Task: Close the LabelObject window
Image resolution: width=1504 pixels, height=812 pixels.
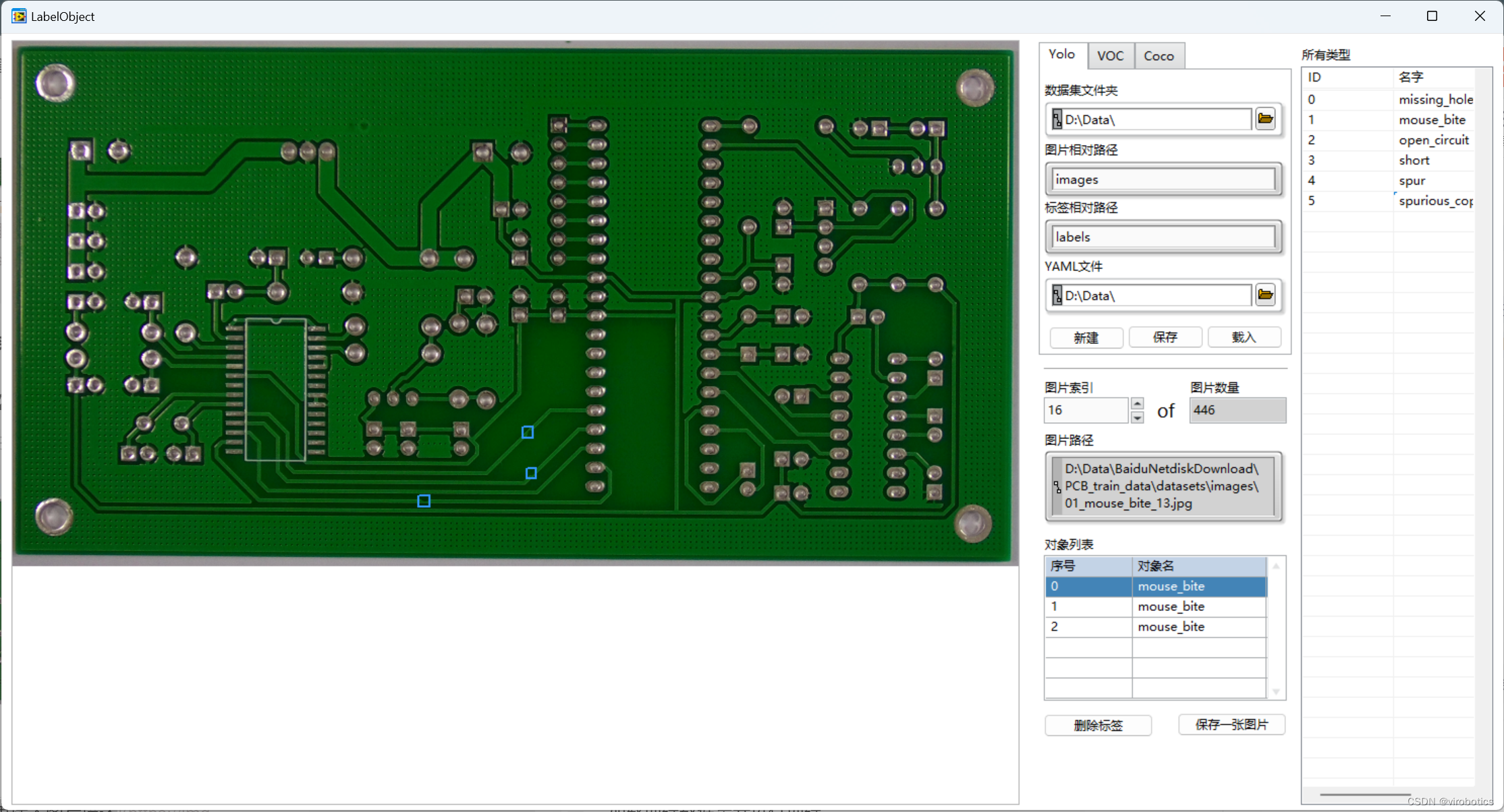Action: 1480,16
